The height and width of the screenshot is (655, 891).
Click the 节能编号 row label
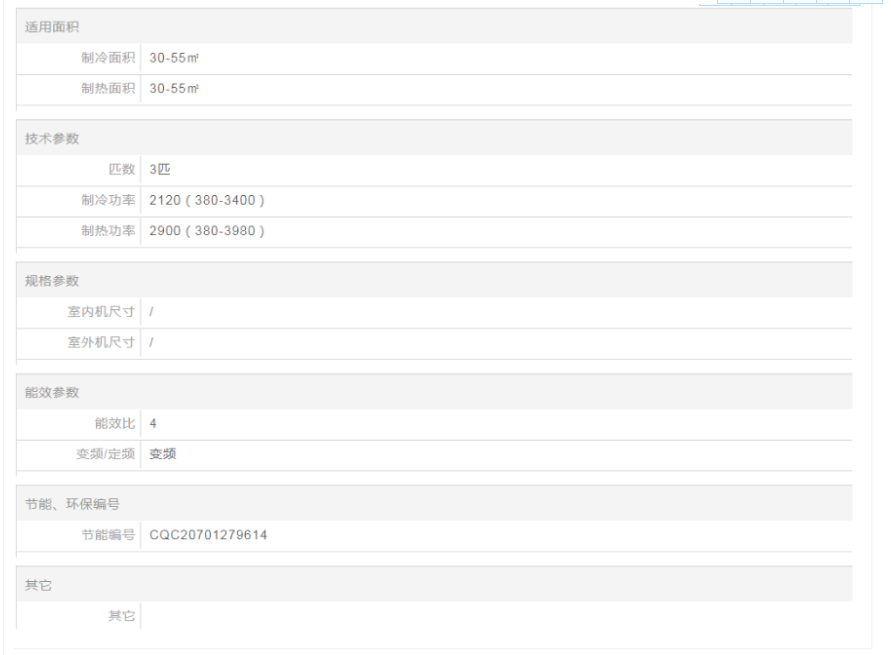(107, 536)
